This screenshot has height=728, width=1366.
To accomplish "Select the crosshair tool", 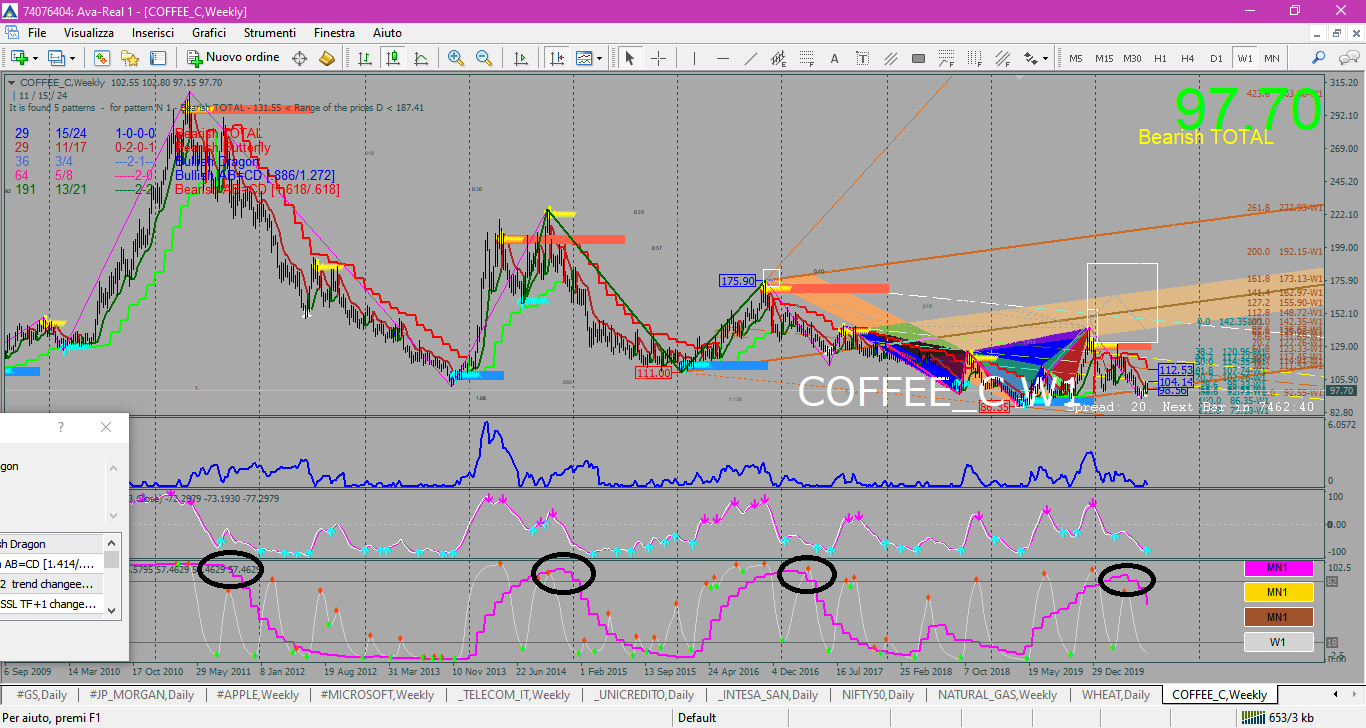I will [x=658, y=58].
